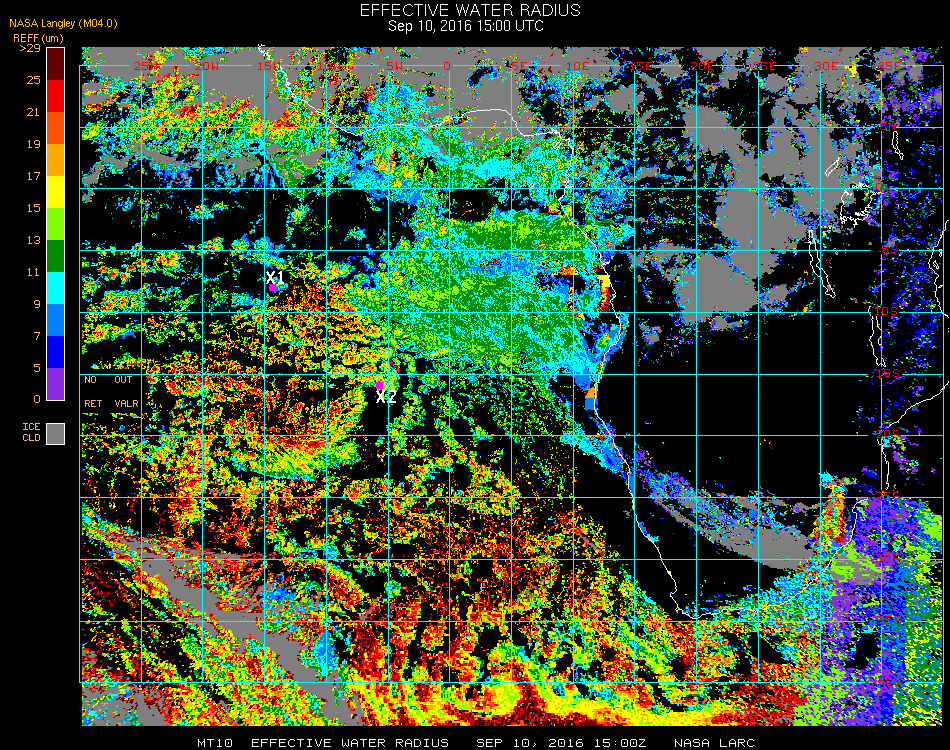Click the 'ICE CLD' legend label
Screen dimensions: 950x750
pyautogui.click(x=32, y=433)
